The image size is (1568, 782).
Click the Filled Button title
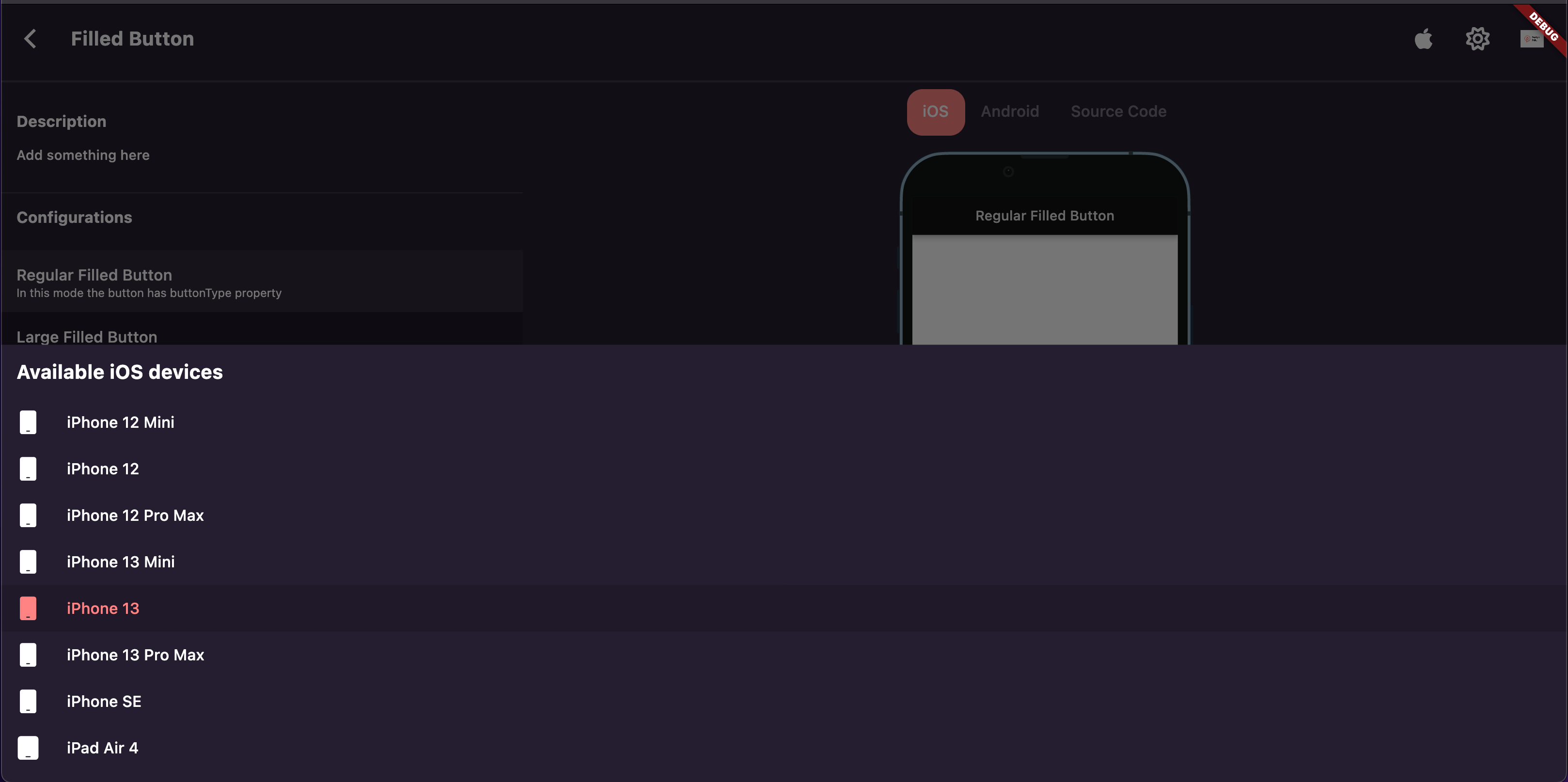tap(132, 38)
